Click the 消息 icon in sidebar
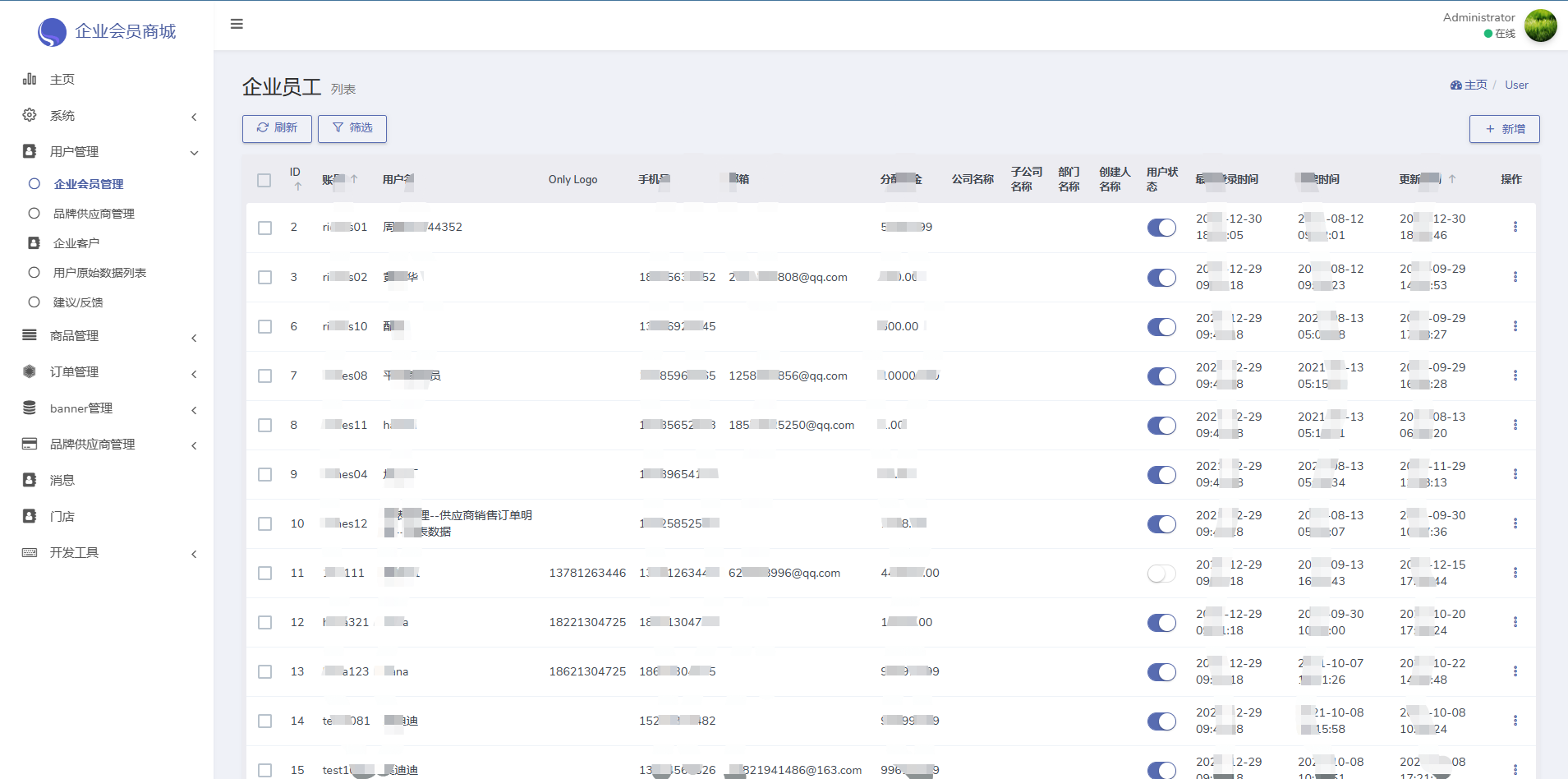The width and height of the screenshot is (1568, 779). coord(30,480)
